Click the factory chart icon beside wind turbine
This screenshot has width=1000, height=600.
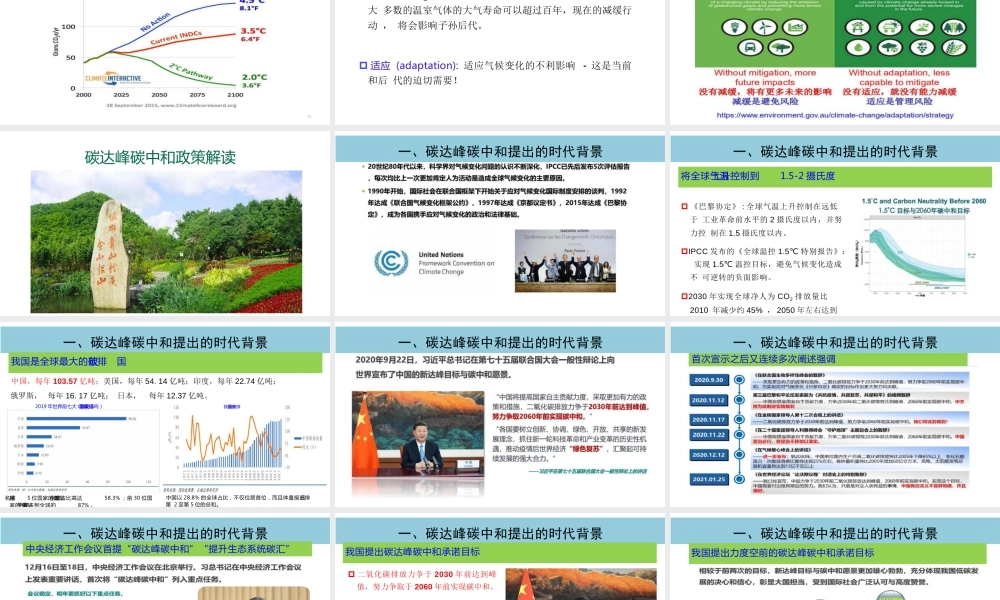tap(794, 27)
